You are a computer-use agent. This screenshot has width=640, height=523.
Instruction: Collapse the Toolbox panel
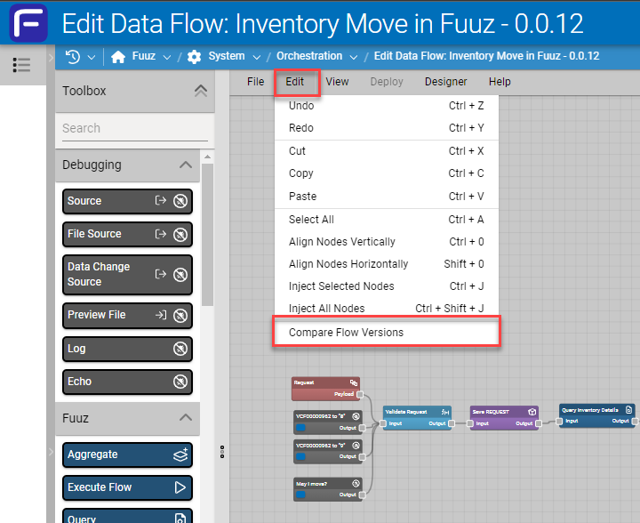click(200, 91)
